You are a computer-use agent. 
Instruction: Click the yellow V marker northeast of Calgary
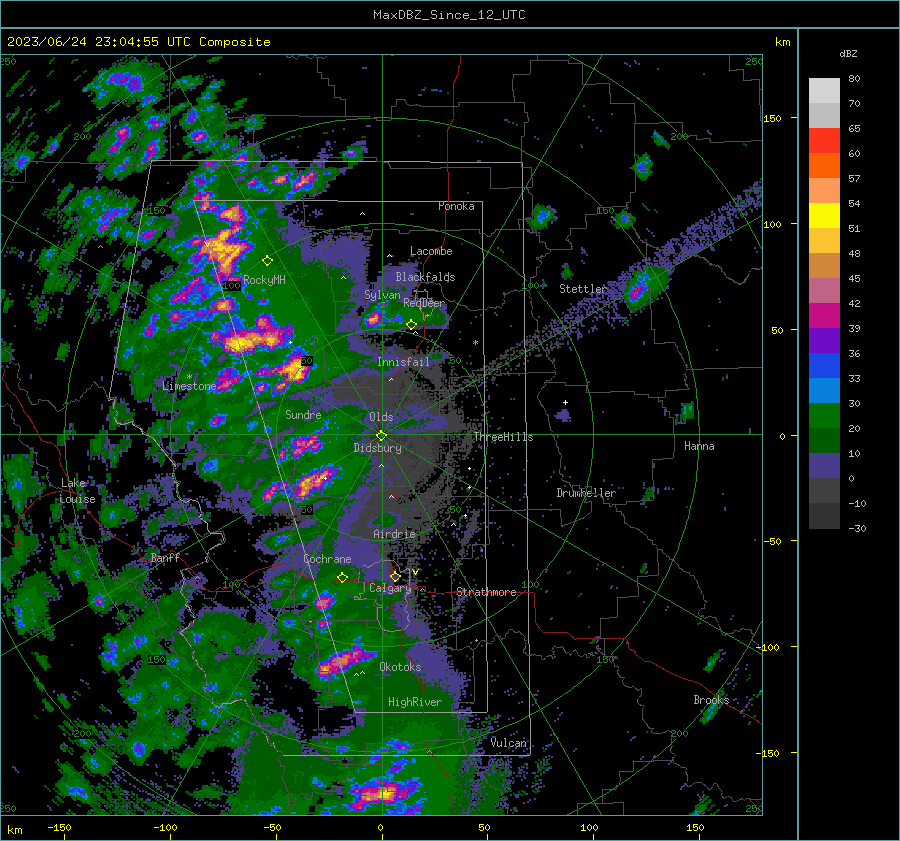pos(415,572)
